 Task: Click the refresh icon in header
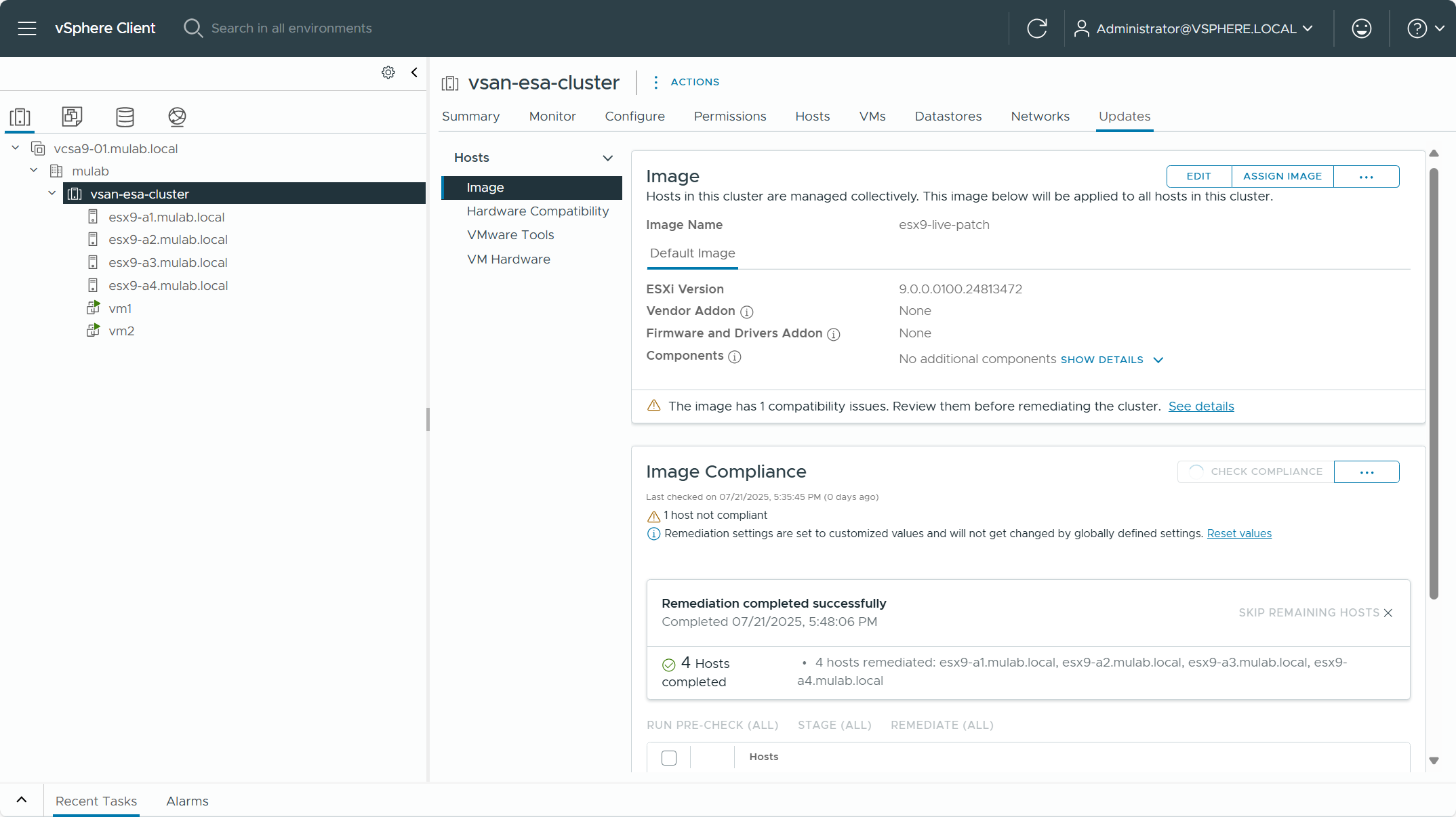(1036, 28)
